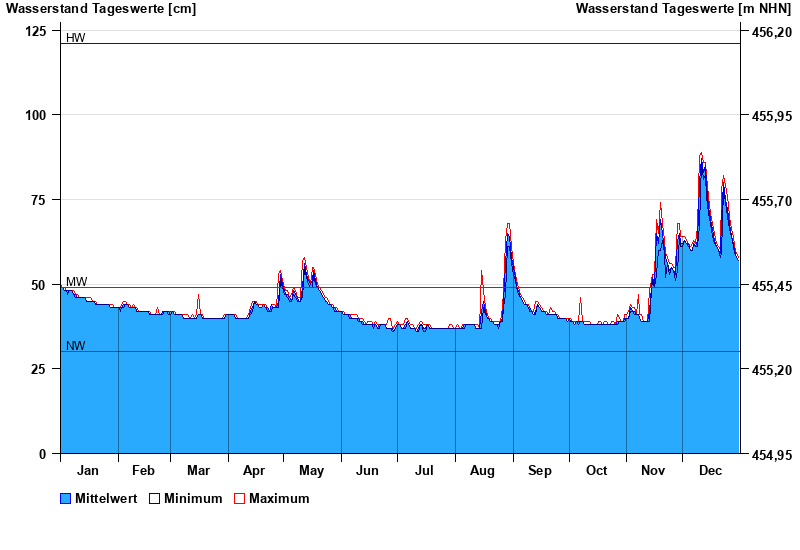Select the Maximum legend label

point(279,498)
